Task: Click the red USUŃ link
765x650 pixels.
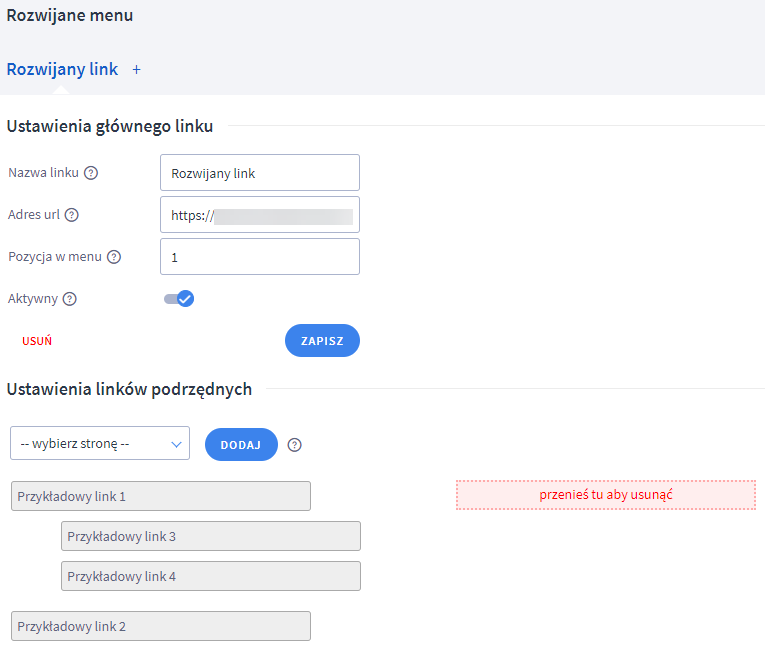Action: pos(37,341)
